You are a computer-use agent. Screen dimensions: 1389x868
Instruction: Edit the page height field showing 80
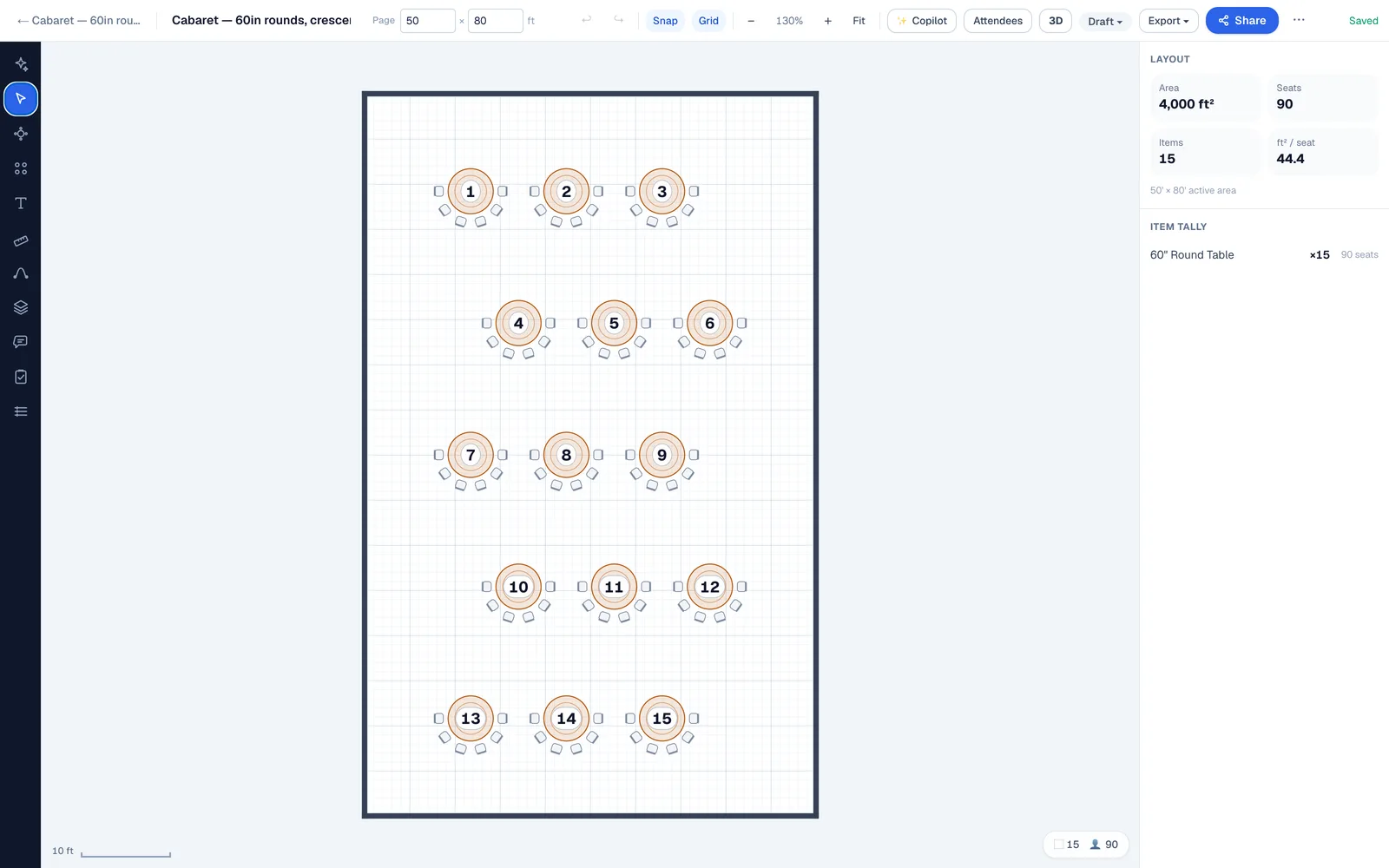[495, 21]
